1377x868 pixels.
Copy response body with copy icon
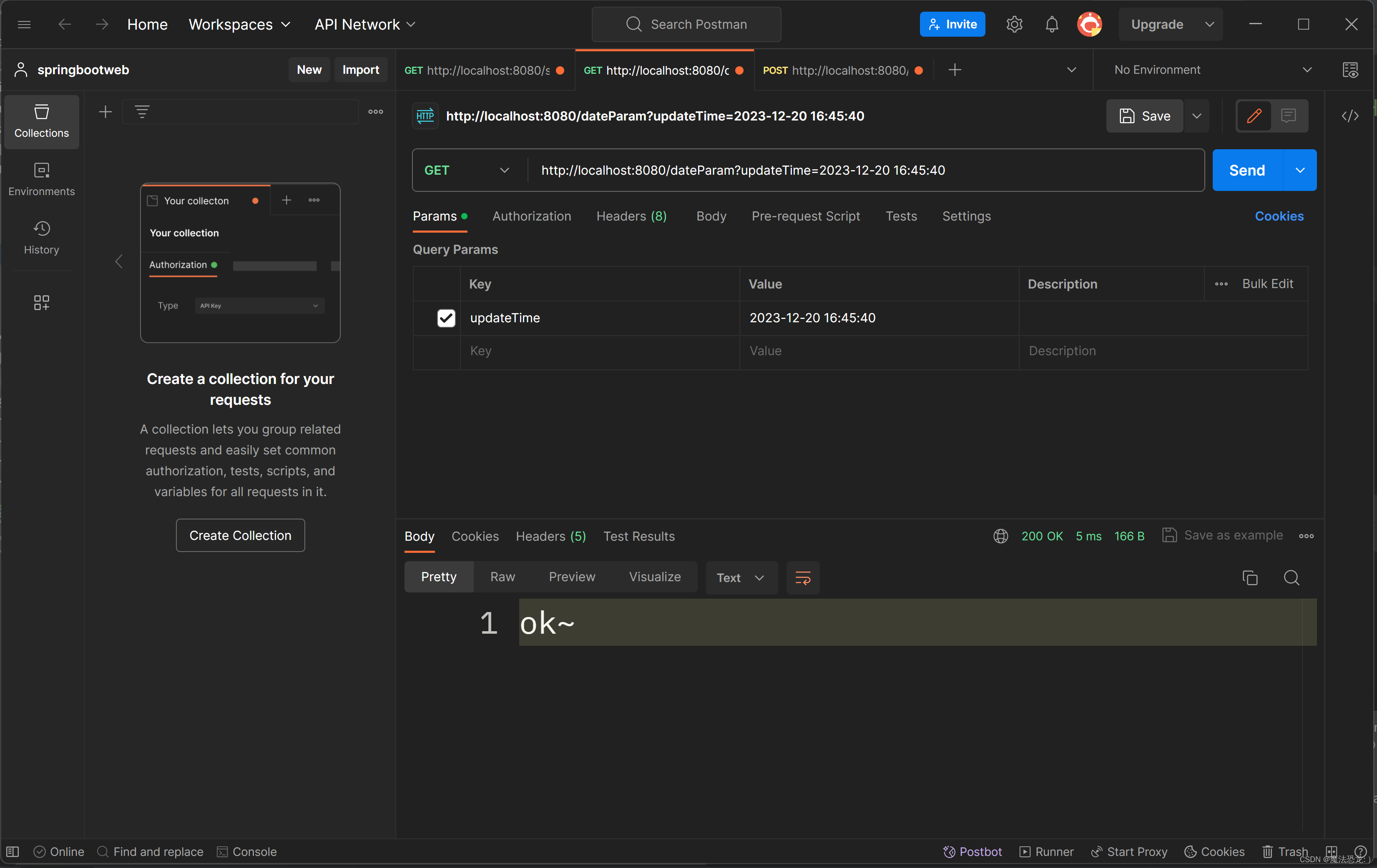point(1249,577)
